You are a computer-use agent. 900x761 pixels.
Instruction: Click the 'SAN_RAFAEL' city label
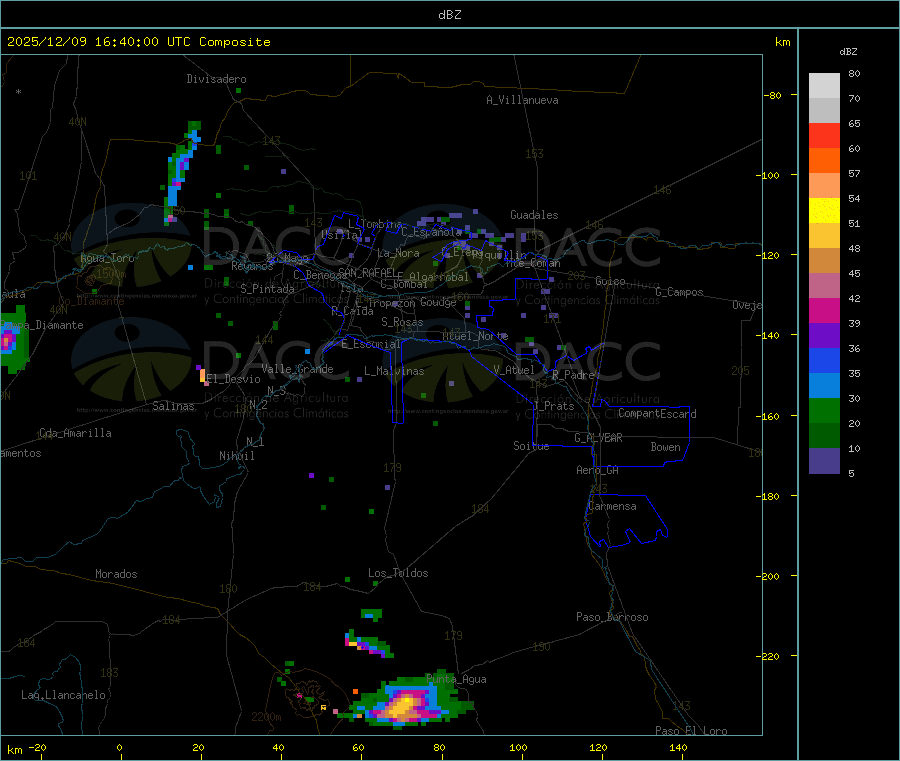tap(367, 273)
